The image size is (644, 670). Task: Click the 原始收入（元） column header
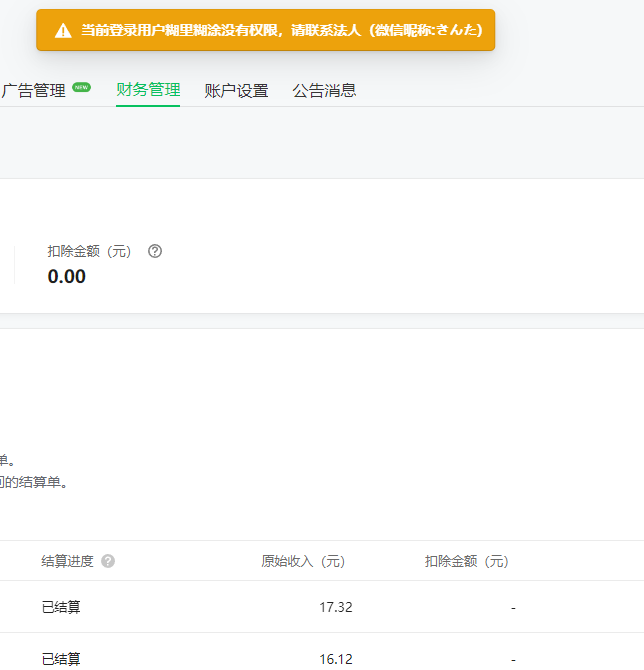303,561
